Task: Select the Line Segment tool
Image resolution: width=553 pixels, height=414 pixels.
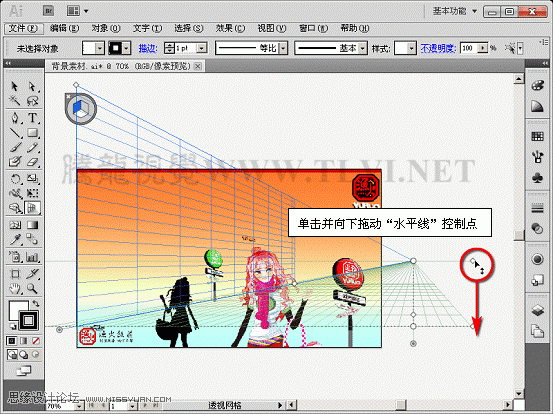Action: pos(14,133)
